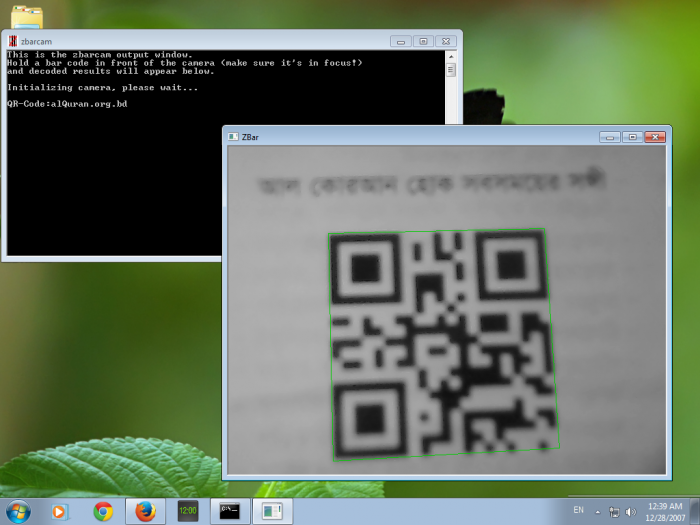The width and height of the screenshot is (700, 525).
Task: Open the network status tray icon
Action: coord(614,512)
